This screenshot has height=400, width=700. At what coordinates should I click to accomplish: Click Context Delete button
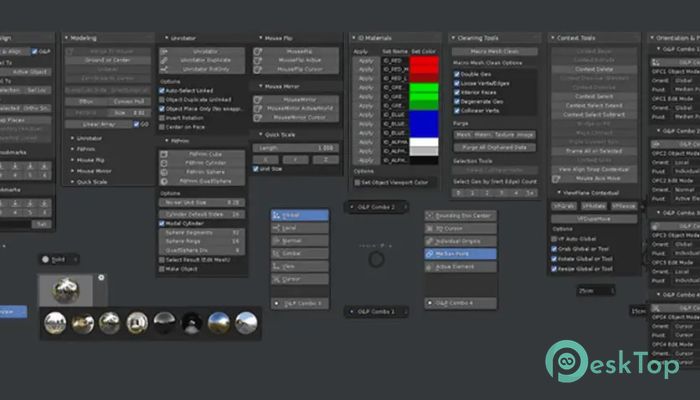point(594,69)
